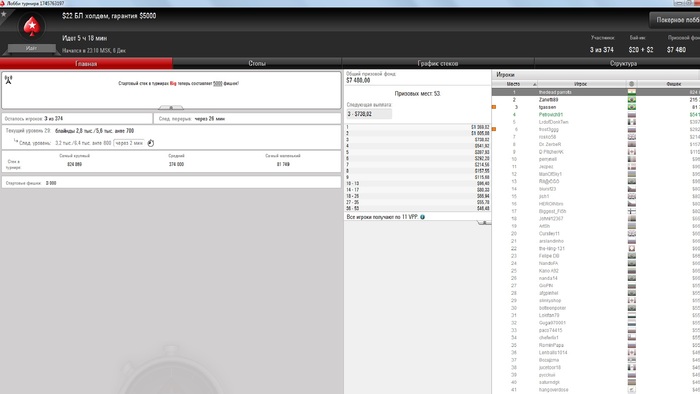The width and height of the screenshot is (700, 394).
Task: Click the Игрок column header
Action: [x=580, y=84]
